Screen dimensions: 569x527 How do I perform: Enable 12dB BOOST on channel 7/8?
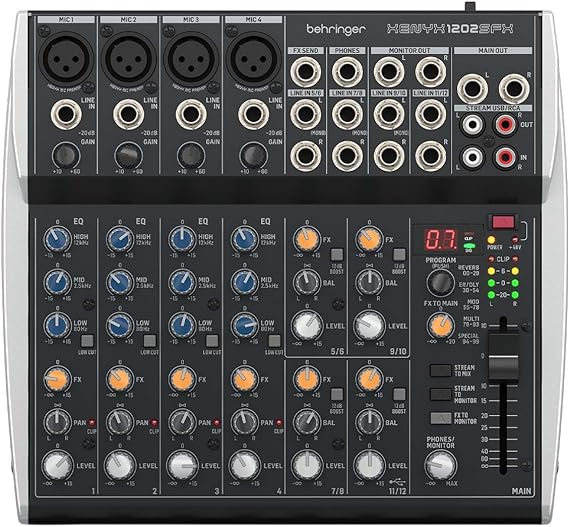pyautogui.click(x=337, y=395)
